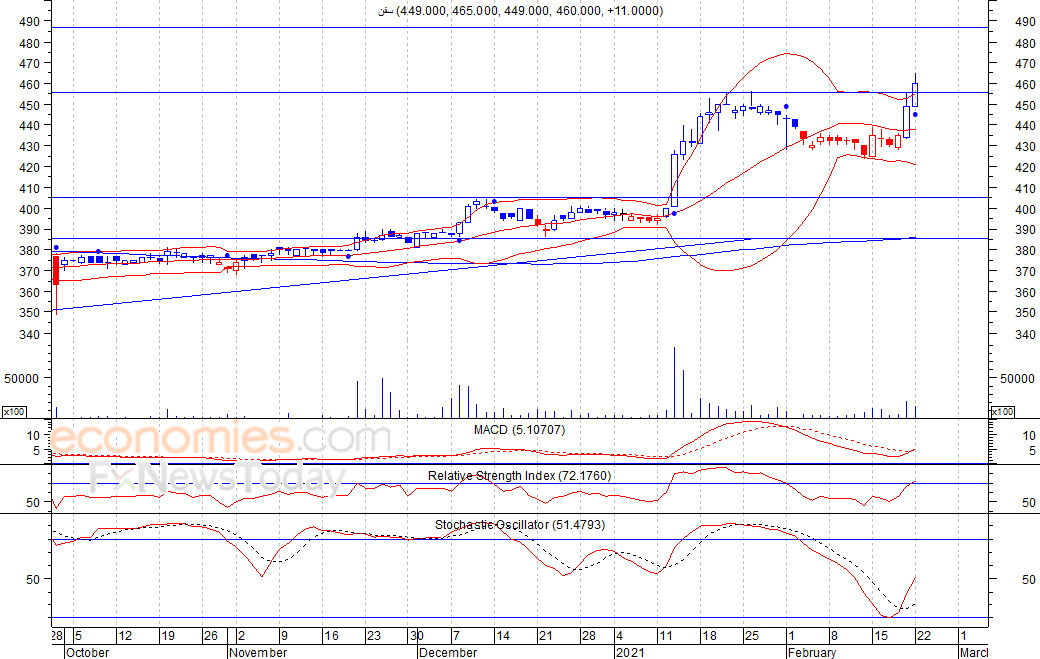This screenshot has height=659, width=1040.
Task: Click the date label 8 in February
Action: pos(834,636)
